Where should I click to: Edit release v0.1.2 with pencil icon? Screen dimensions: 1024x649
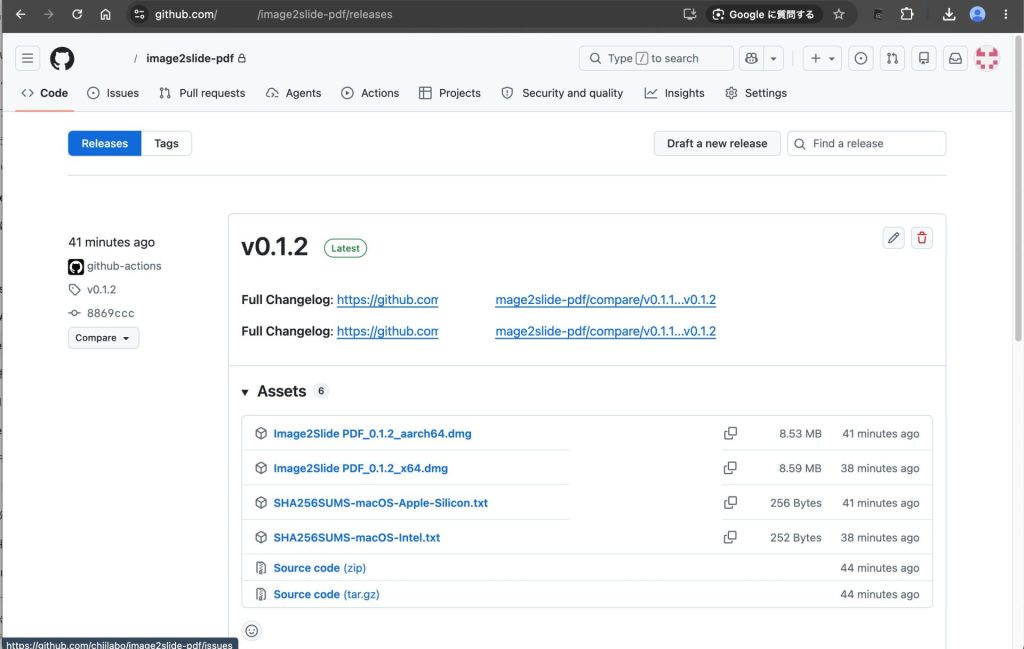893,238
